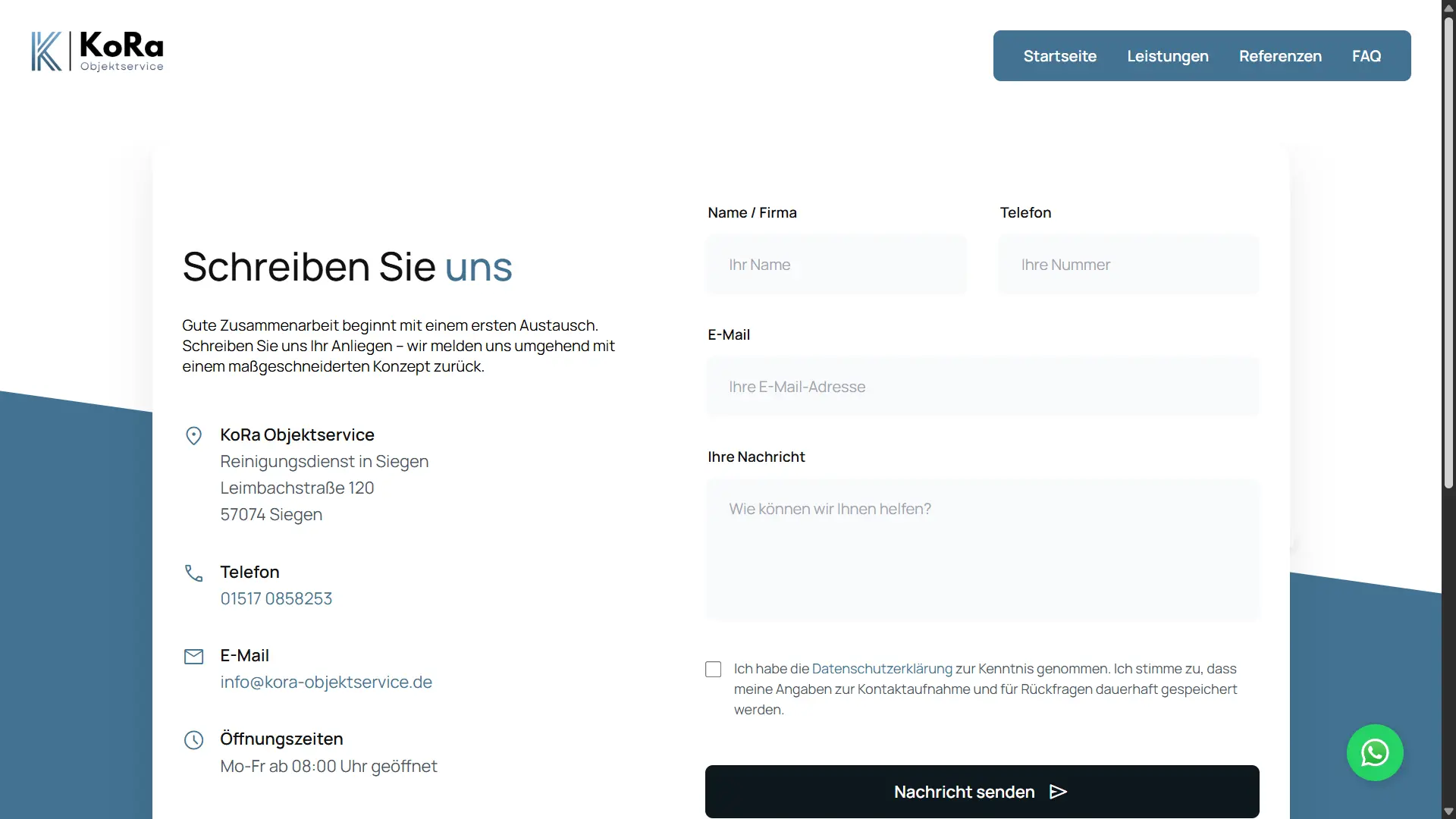This screenshot has width=1456, height=819.
Task: Focus the Ihr Name input field
Action: coord(836,265)
